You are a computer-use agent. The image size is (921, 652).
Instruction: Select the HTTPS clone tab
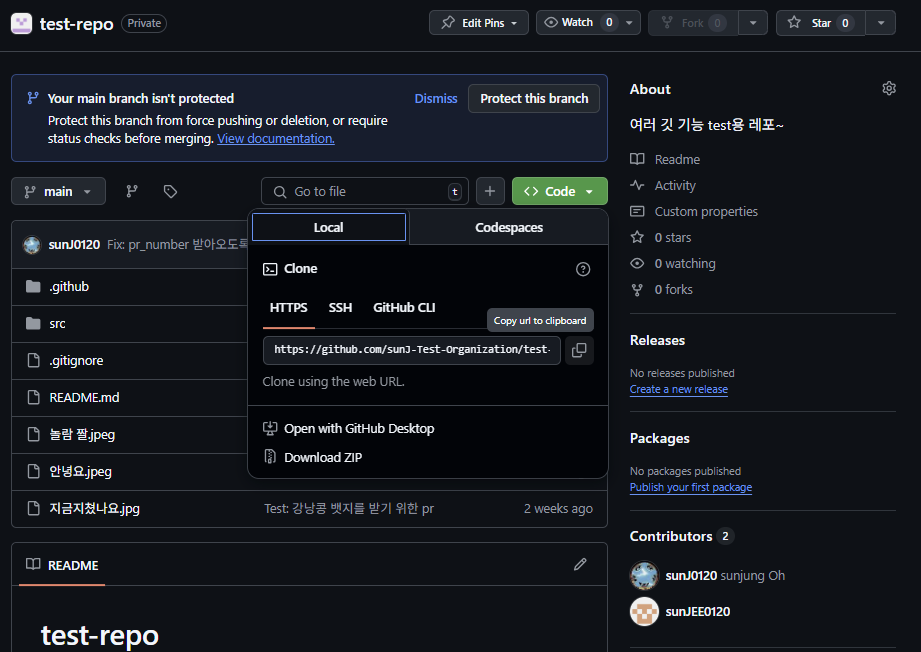(x=288, y=308)
